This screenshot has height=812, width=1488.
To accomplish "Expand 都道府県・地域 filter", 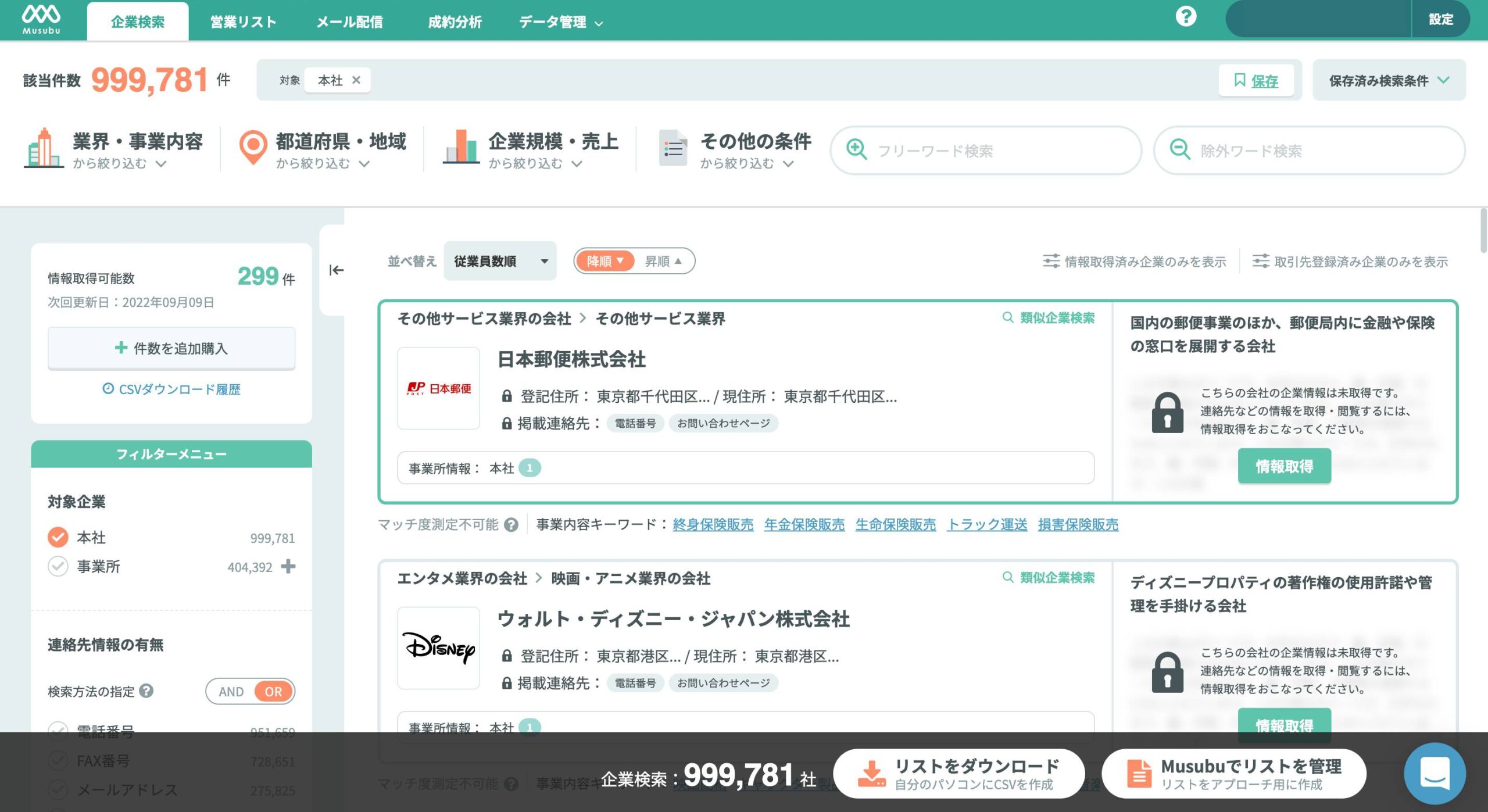I will click(x=341, y=150).
